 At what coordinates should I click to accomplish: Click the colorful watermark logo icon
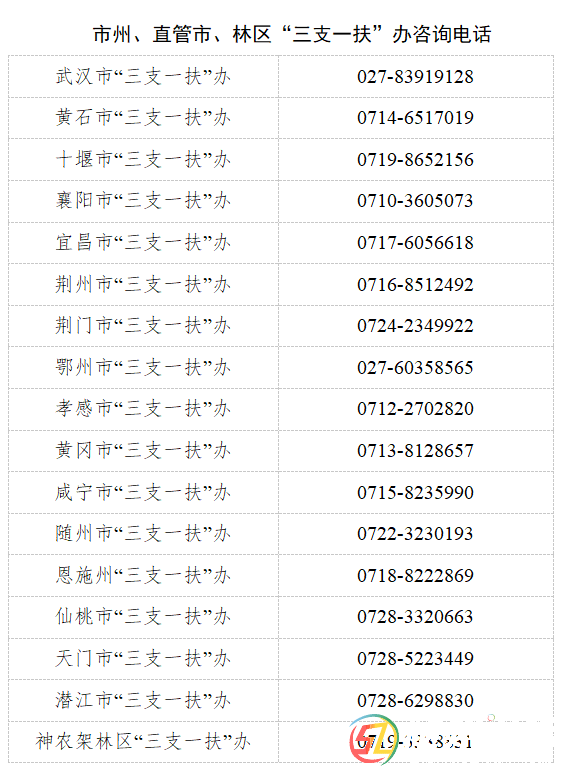(375, 740)
